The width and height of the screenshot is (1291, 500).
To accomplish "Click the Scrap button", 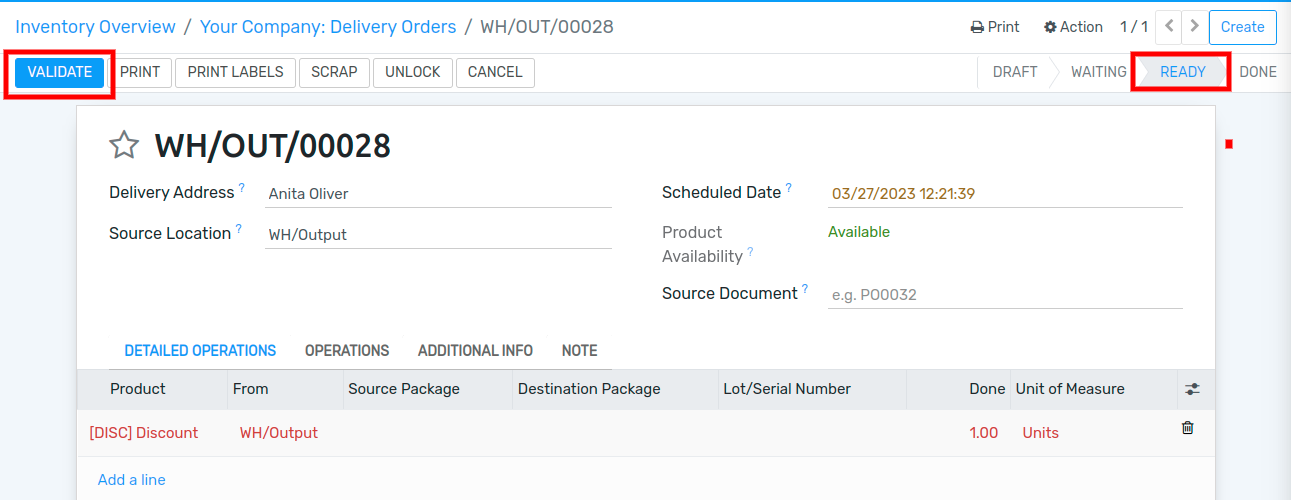I will pyautogui.click(x=334, y=72).
